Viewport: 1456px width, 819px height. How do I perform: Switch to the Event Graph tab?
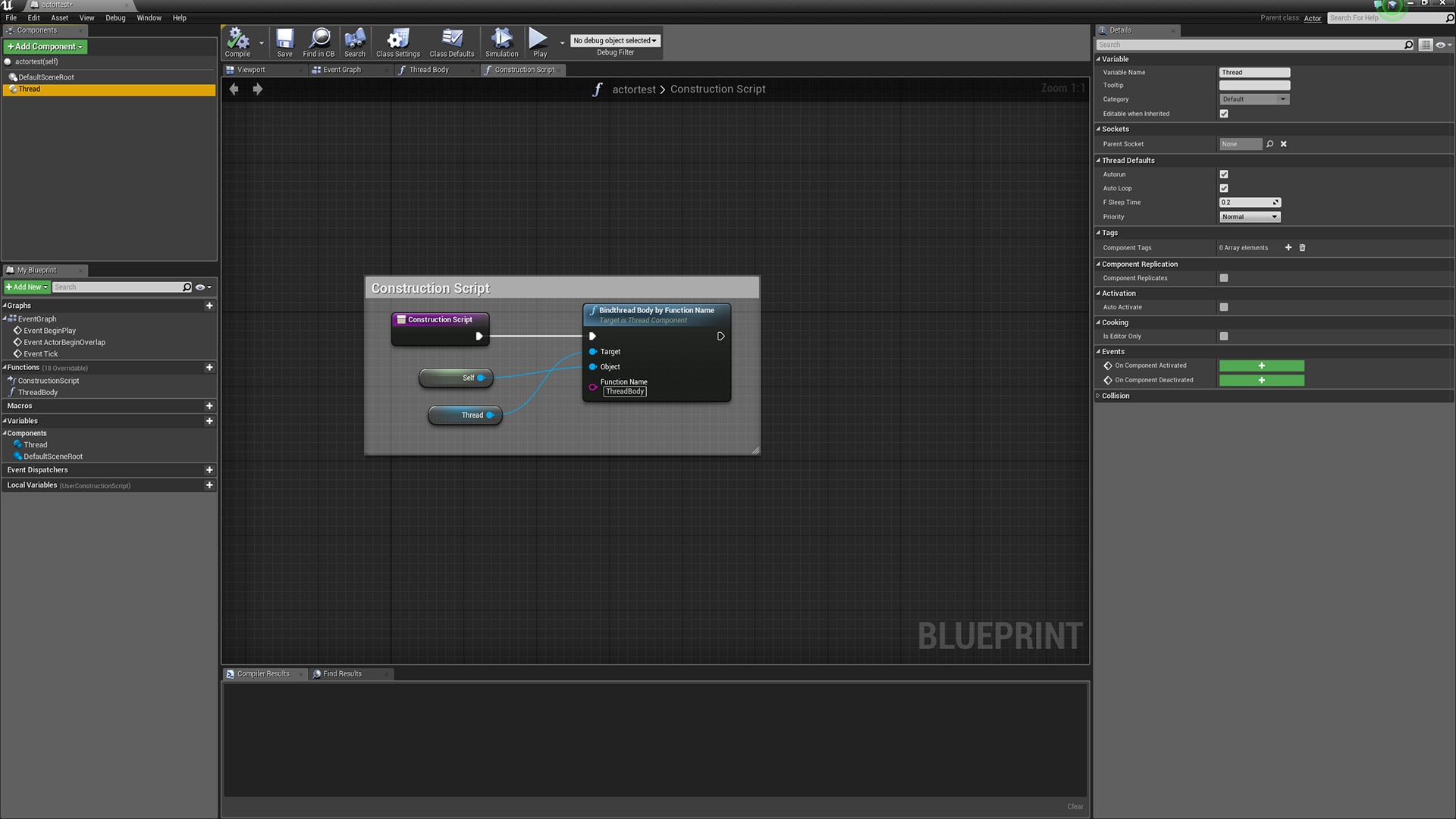click(343, 69)
